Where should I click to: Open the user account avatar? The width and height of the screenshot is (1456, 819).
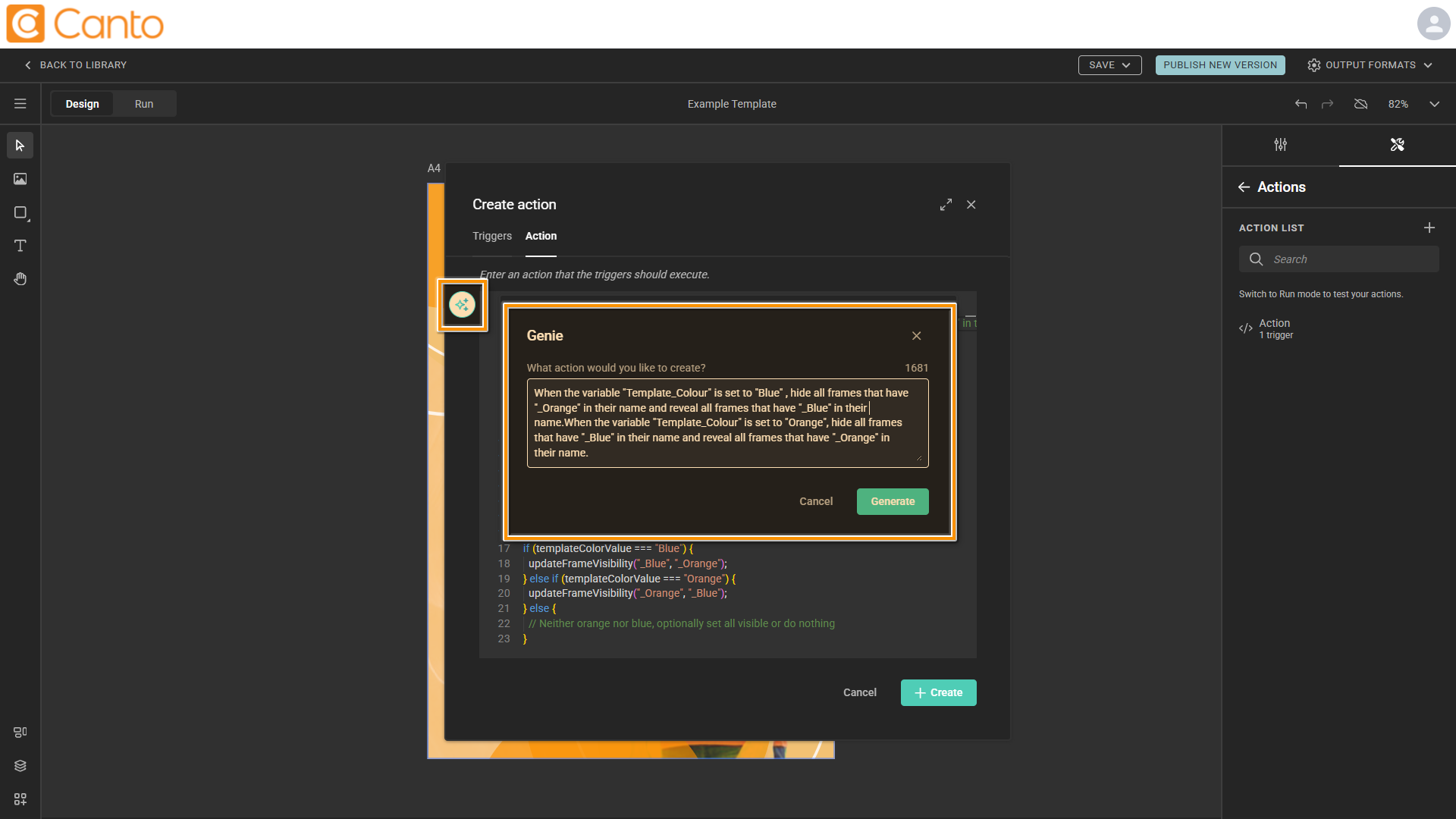coord(1433,24)
